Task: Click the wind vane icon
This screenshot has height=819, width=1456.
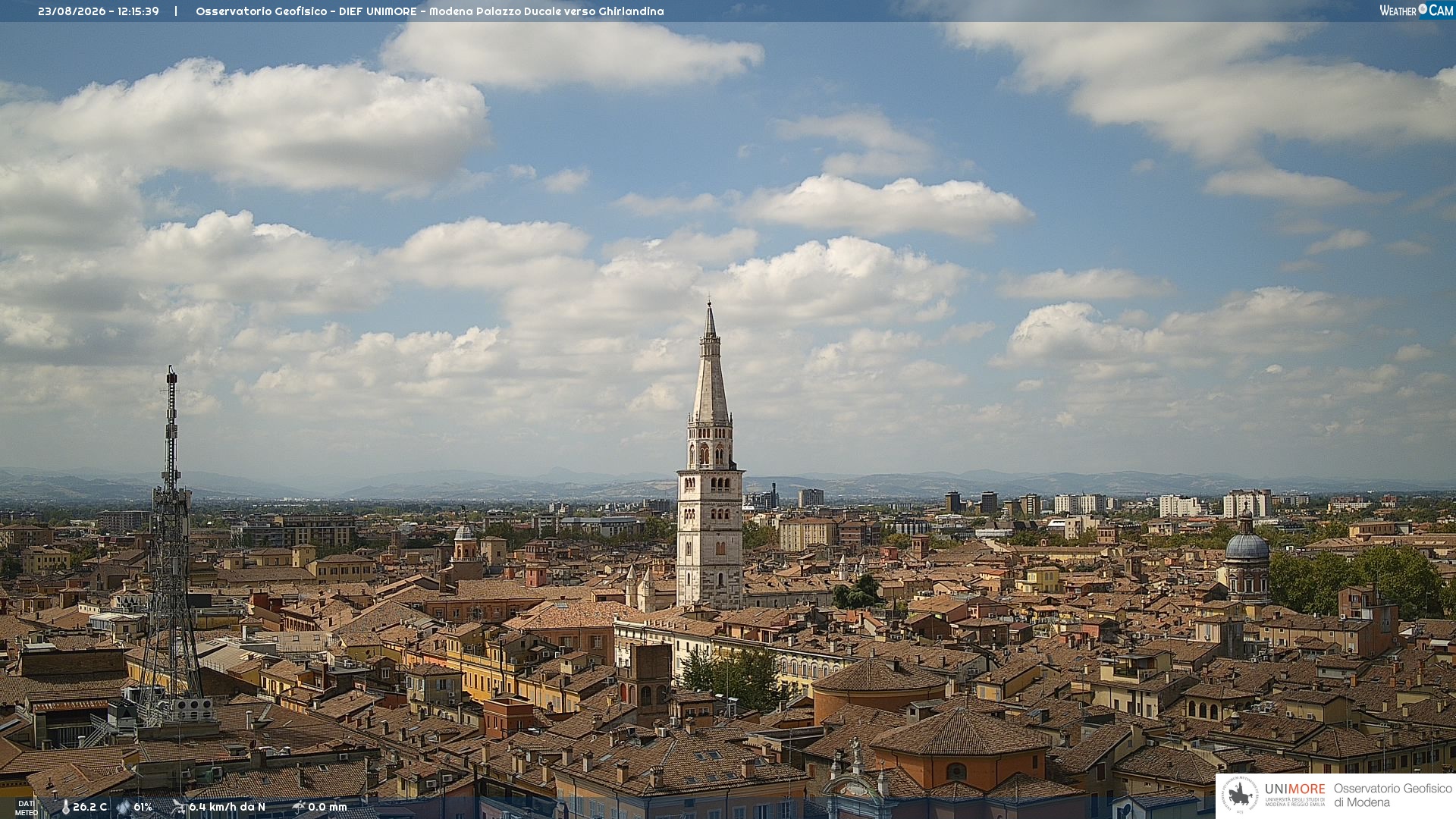Action: point(178,807)
